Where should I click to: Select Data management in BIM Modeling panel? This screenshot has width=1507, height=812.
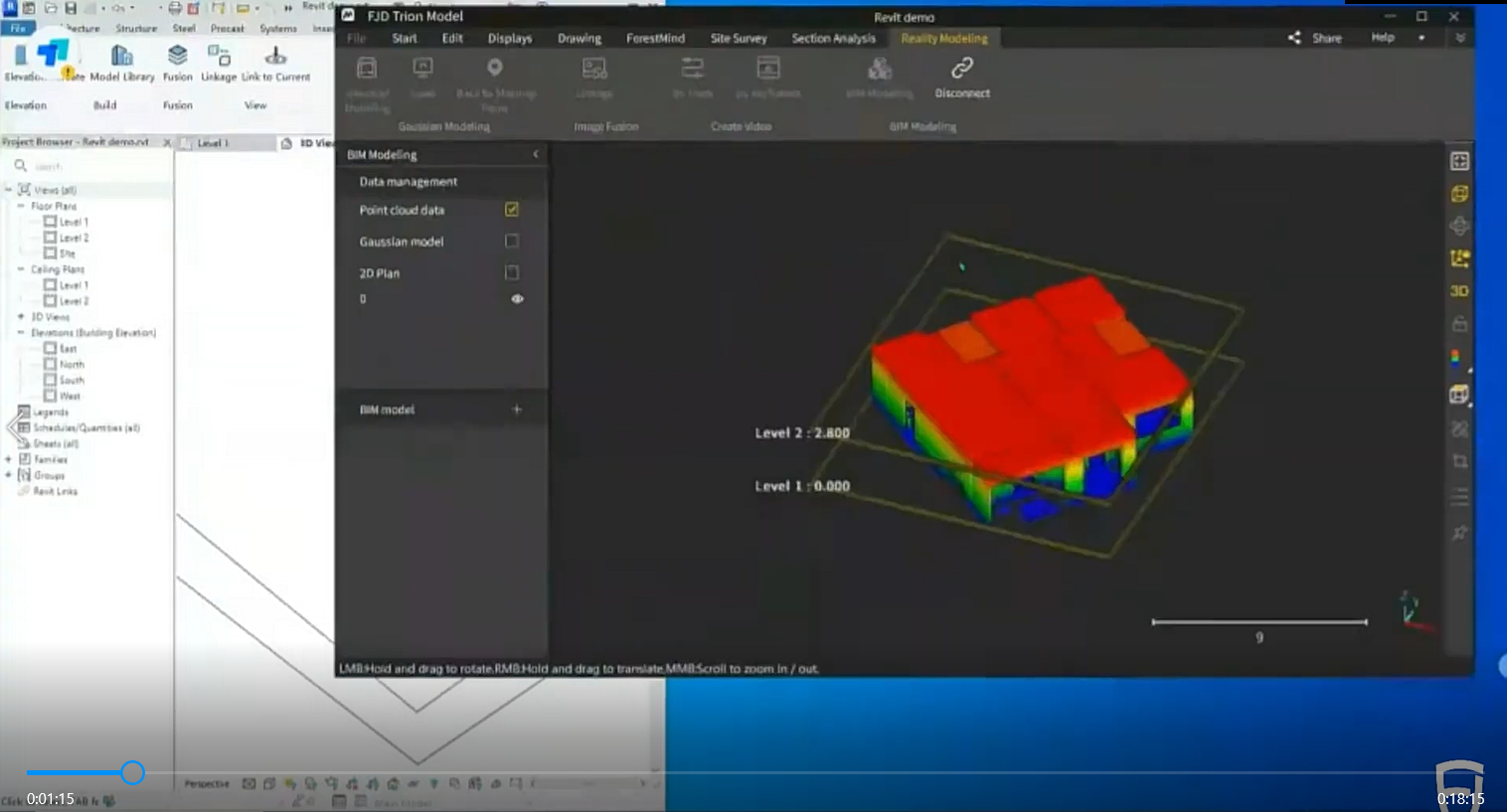click(409, 182)
